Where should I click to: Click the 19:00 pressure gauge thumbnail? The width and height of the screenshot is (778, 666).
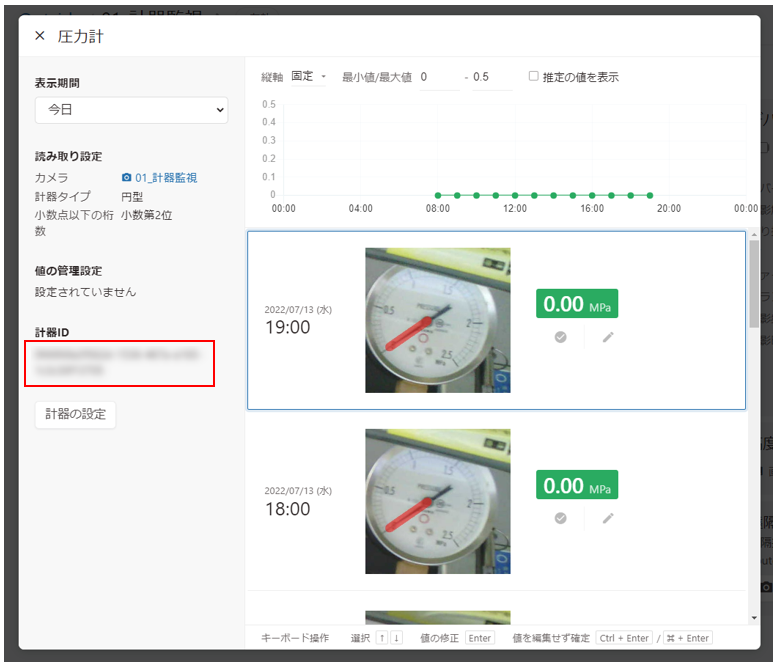click(x=438, y=321)
